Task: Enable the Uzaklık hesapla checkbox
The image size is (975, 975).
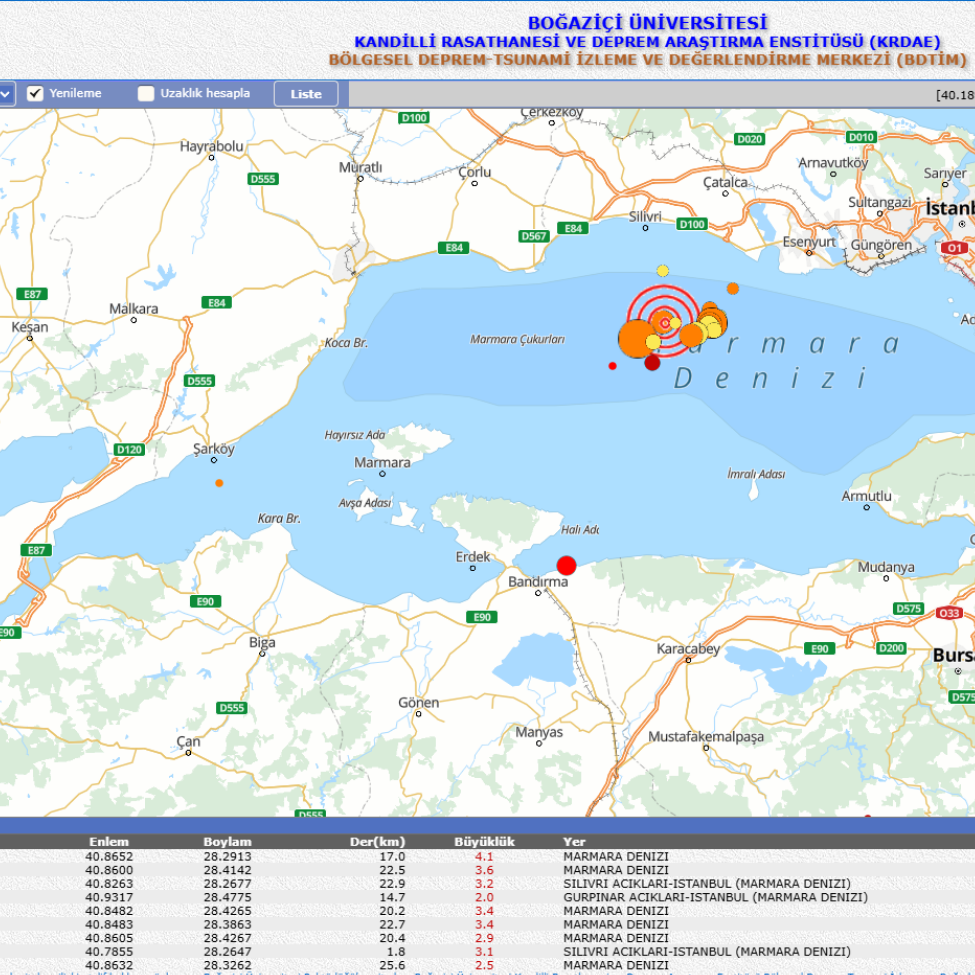Action: tap(146, 94)
